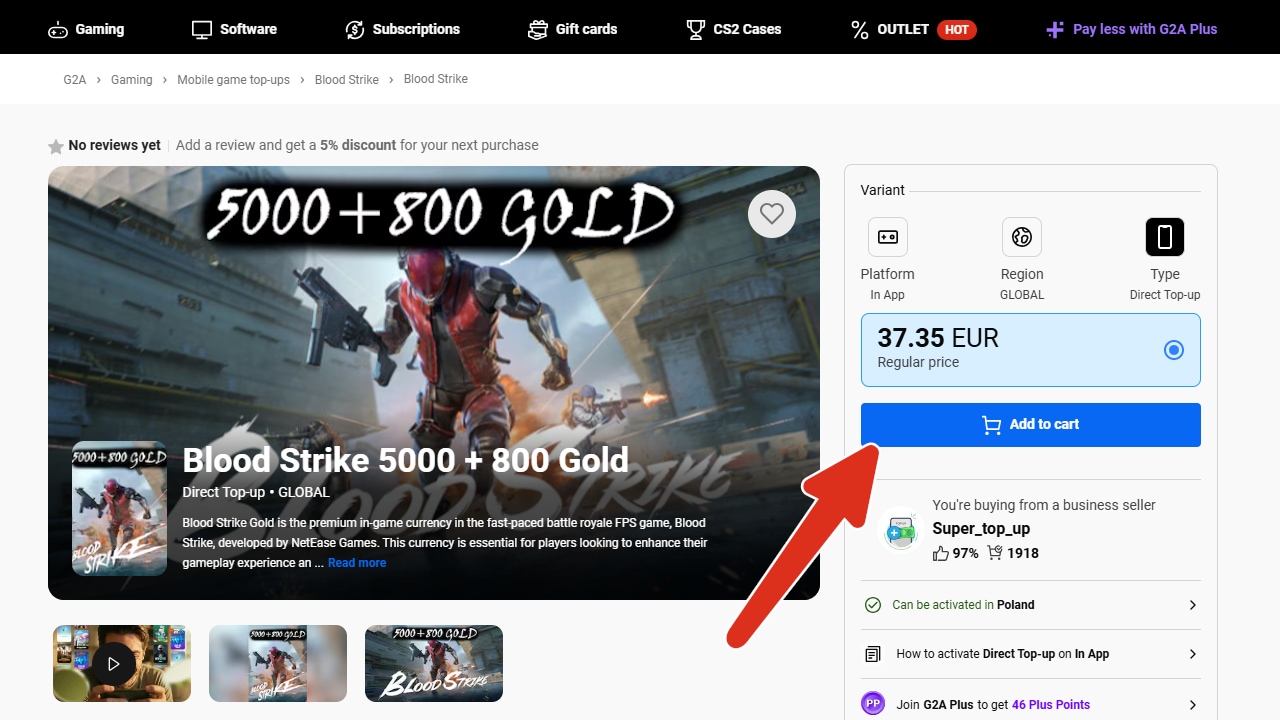The width and height of the screenshot is (1280, 720).
Task: Play the product video thumbnail
Action: (x=113, y=663)
